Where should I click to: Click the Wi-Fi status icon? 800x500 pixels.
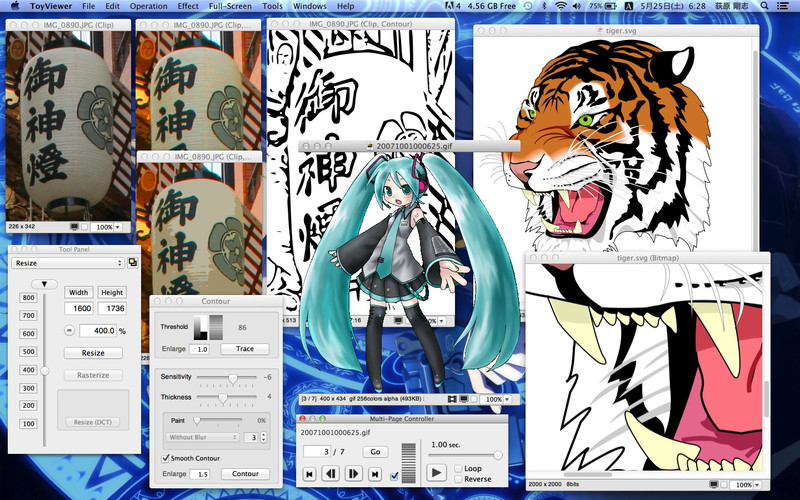point(561,6)
